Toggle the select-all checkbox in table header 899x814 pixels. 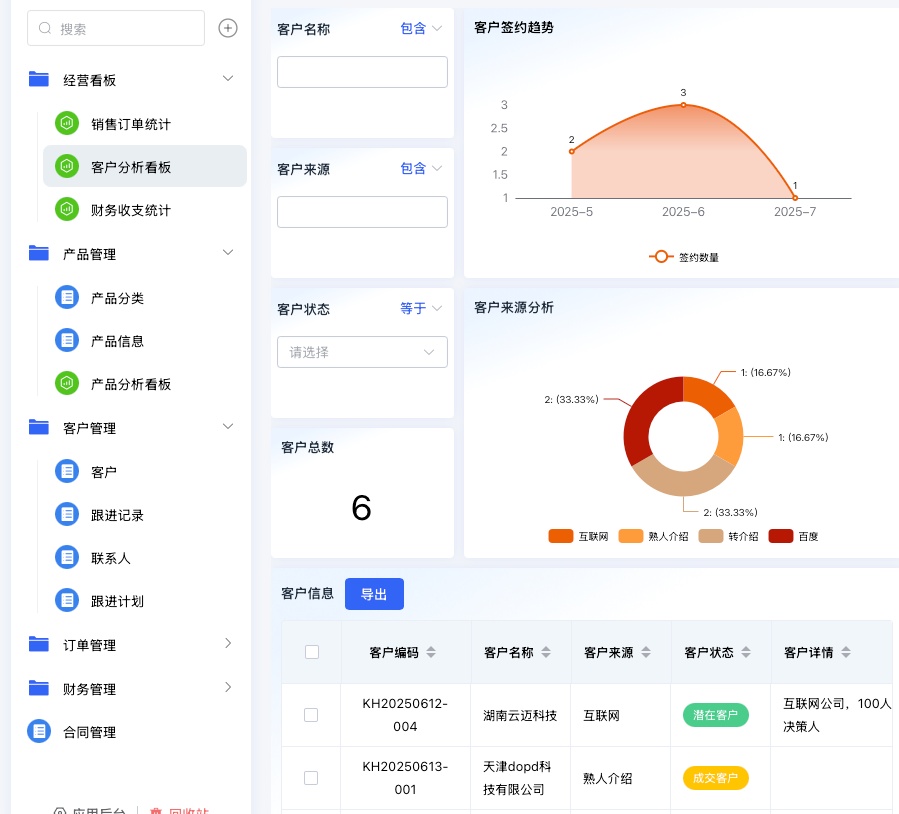pyautogui.click(x=311, y=652)
